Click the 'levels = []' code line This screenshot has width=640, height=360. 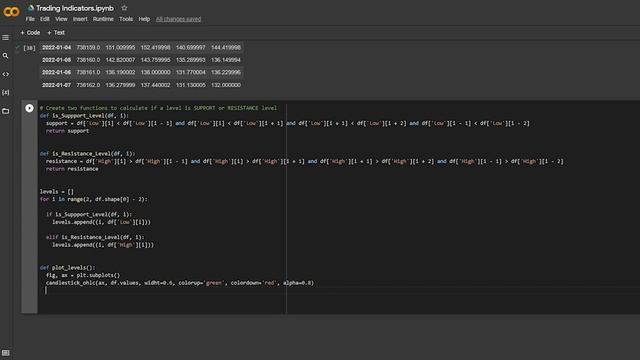click(x=57, y=192)
